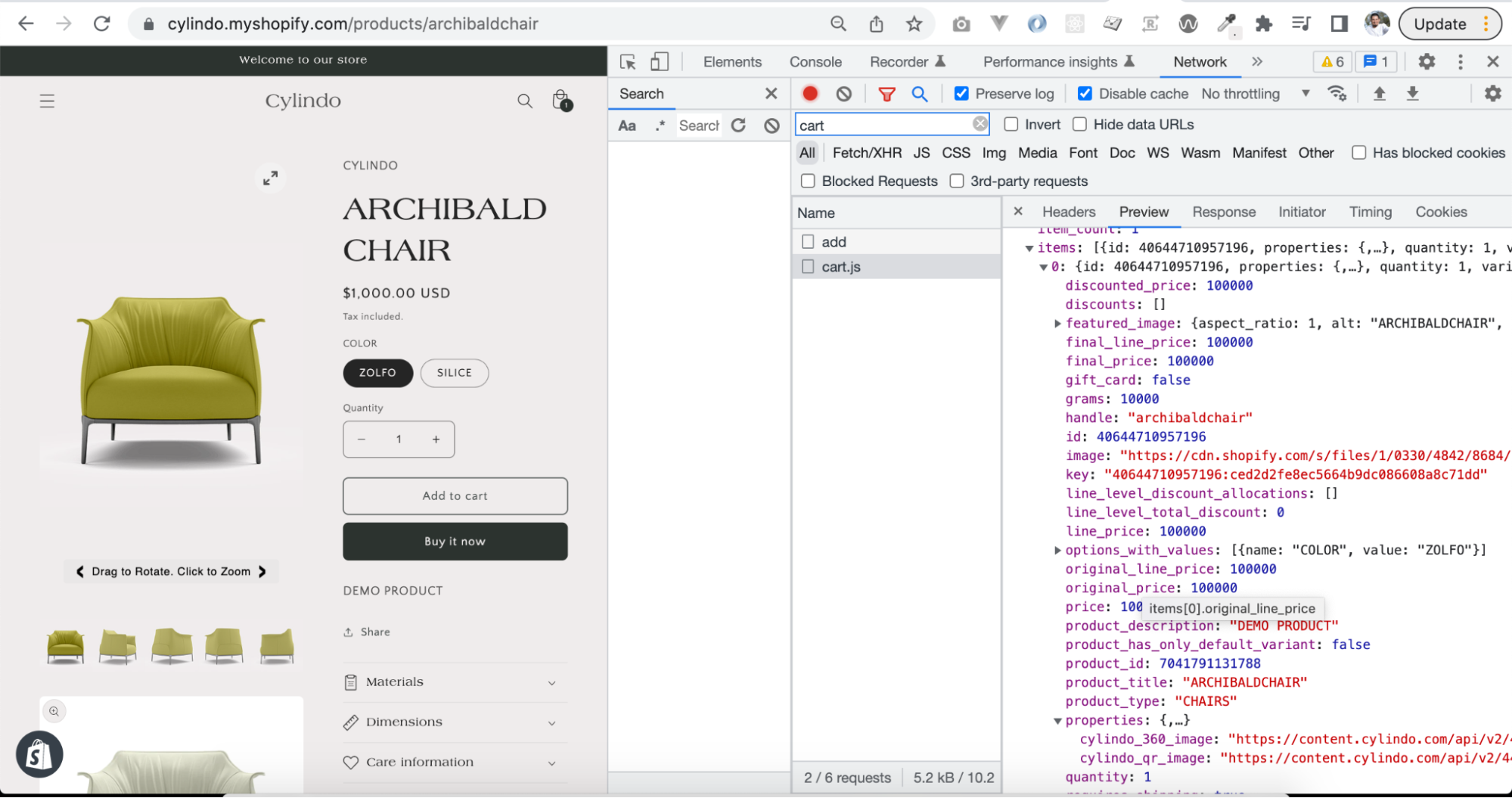Toggle the browser side panel icon
This screenshot has width=1512, height=798.
point(1339,24)
